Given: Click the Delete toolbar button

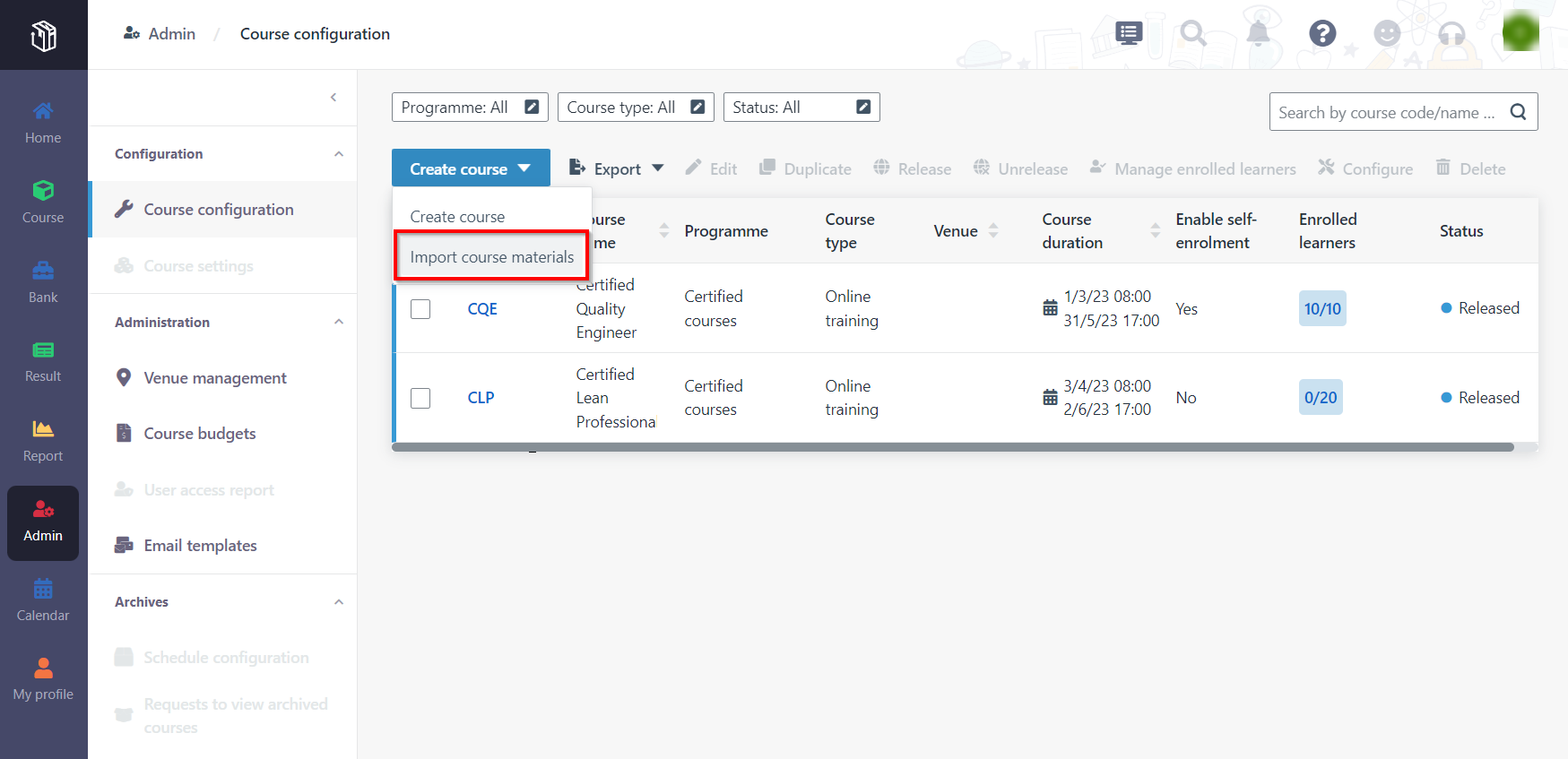Looking at the screenshot, I should point(1470,168).
